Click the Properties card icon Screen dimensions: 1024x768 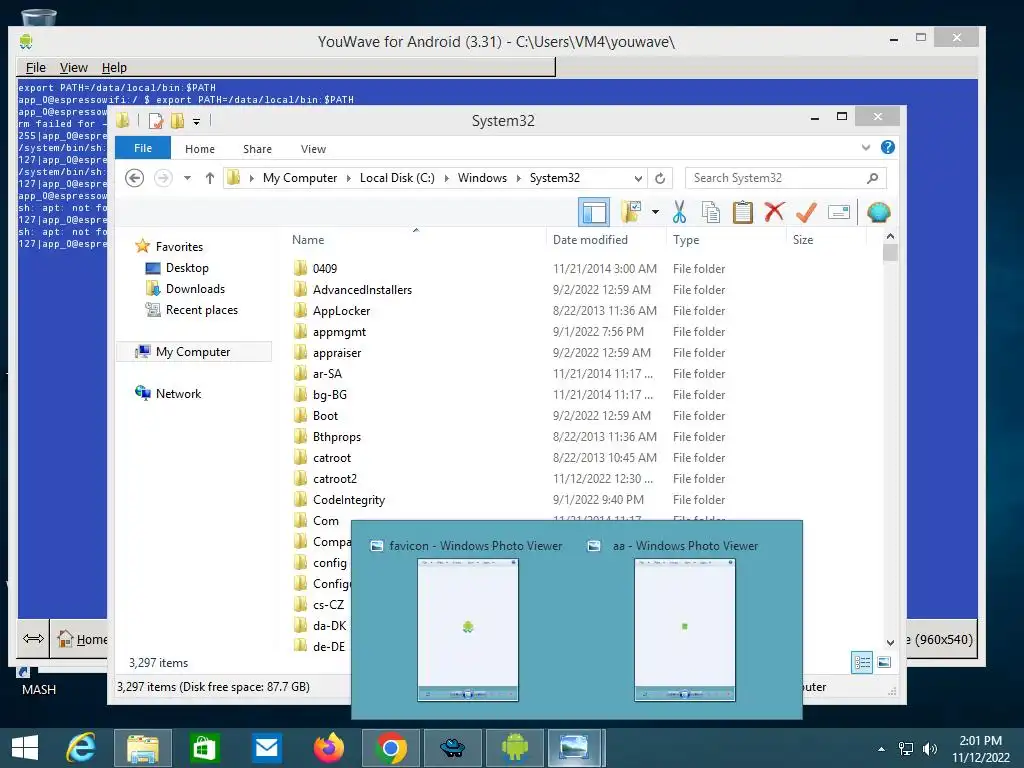[x=839, y=212]
